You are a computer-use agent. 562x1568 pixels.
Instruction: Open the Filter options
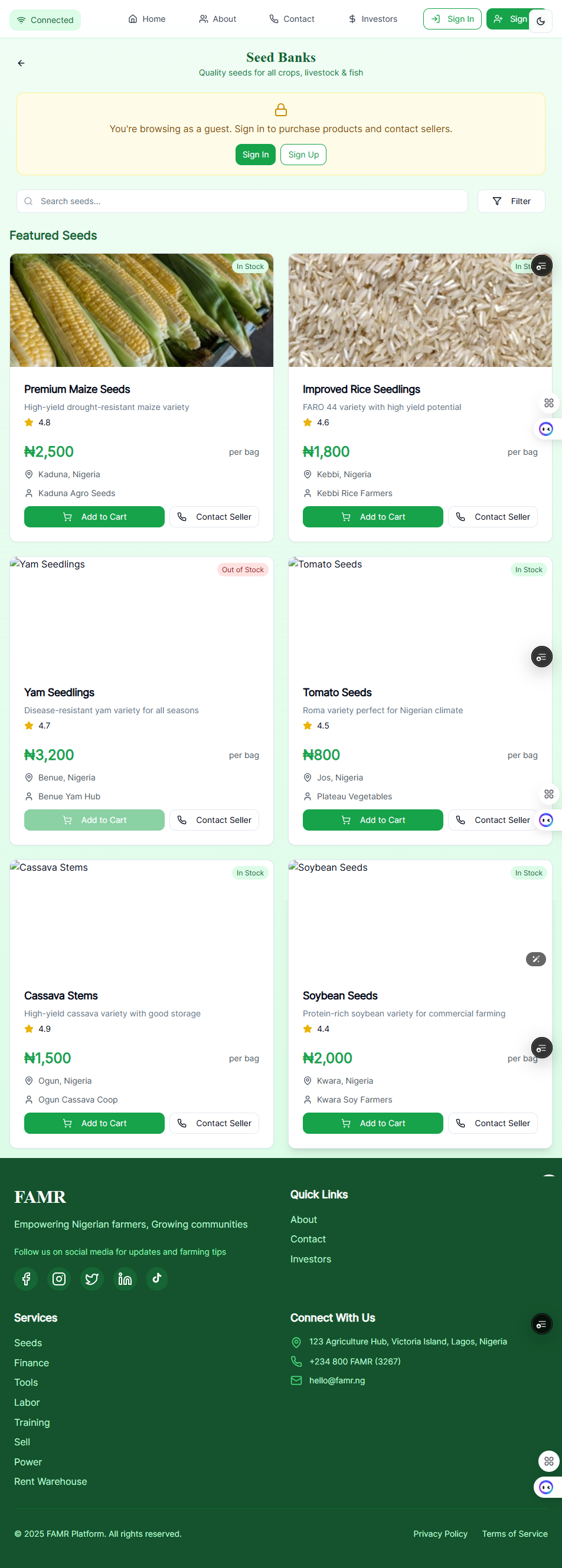[511, 202]
